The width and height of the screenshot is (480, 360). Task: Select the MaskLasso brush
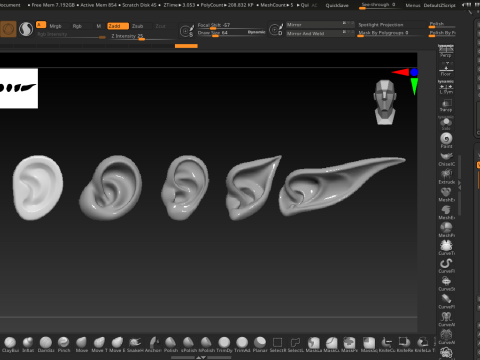[x=313, y=344]
